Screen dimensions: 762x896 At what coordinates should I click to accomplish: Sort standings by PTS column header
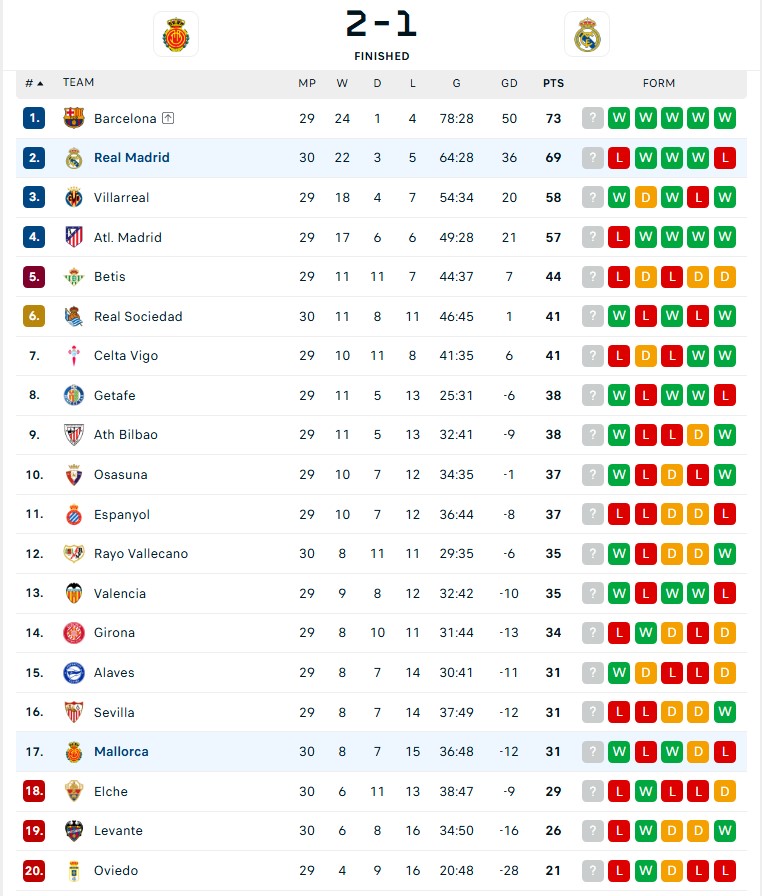(553, 83)
